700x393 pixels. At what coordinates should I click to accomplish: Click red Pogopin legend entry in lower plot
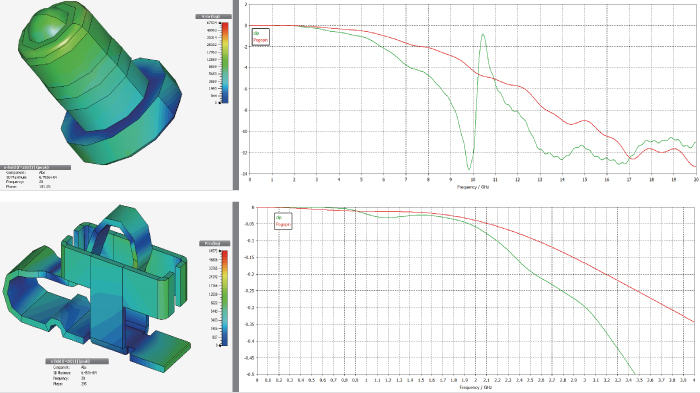click(283, 225)
